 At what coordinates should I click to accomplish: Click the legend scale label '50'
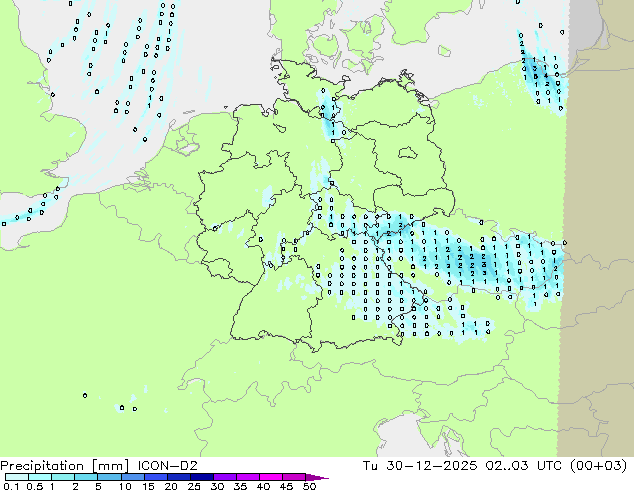[x=309, y=486]
